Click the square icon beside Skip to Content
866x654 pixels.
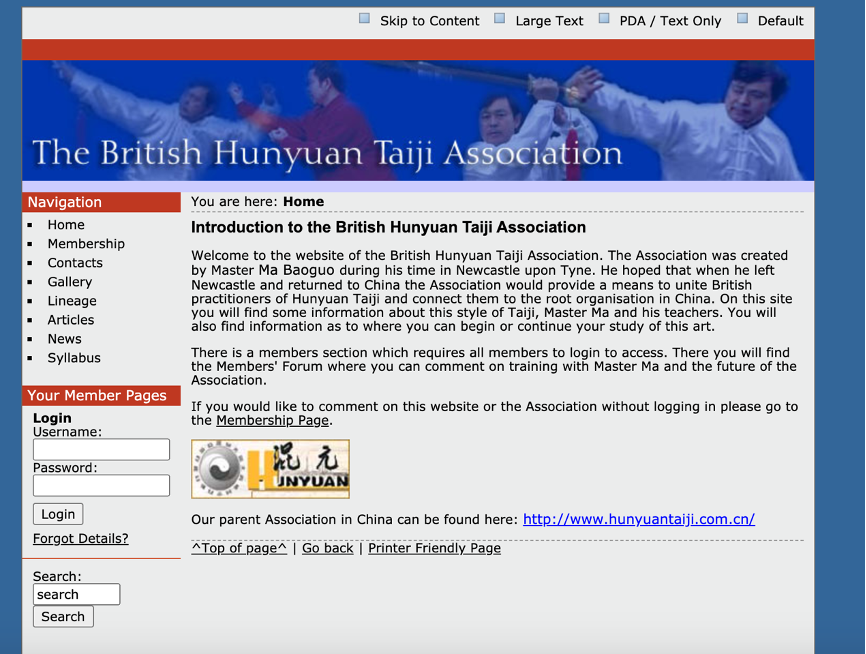pyautogui.click(x=365, y=18)
